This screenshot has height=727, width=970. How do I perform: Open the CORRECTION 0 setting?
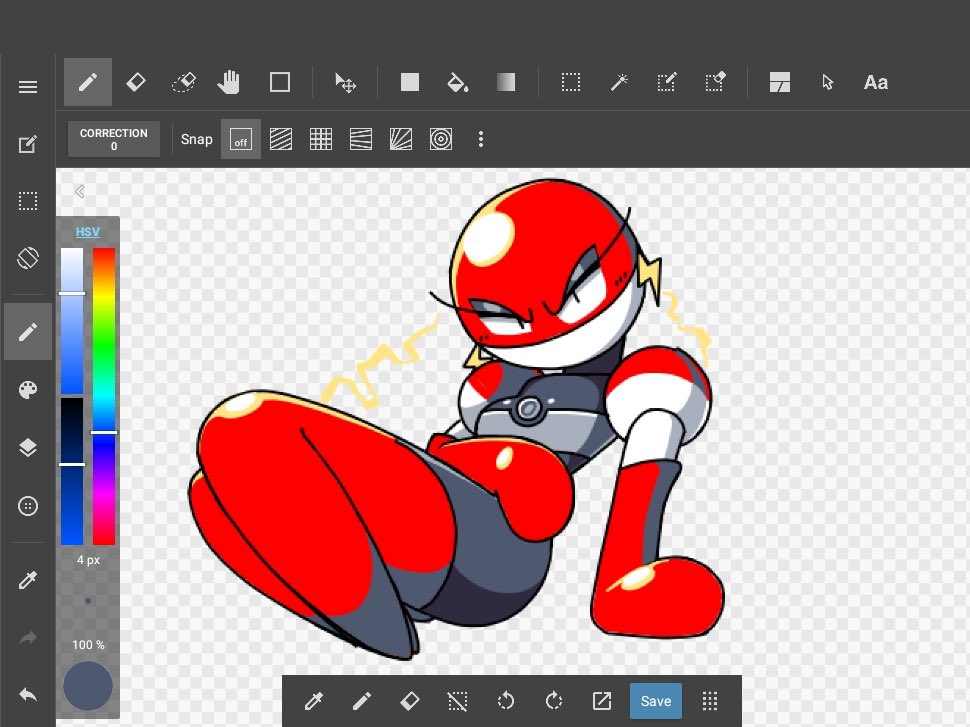pyautogui.click(x=114, y=139)
